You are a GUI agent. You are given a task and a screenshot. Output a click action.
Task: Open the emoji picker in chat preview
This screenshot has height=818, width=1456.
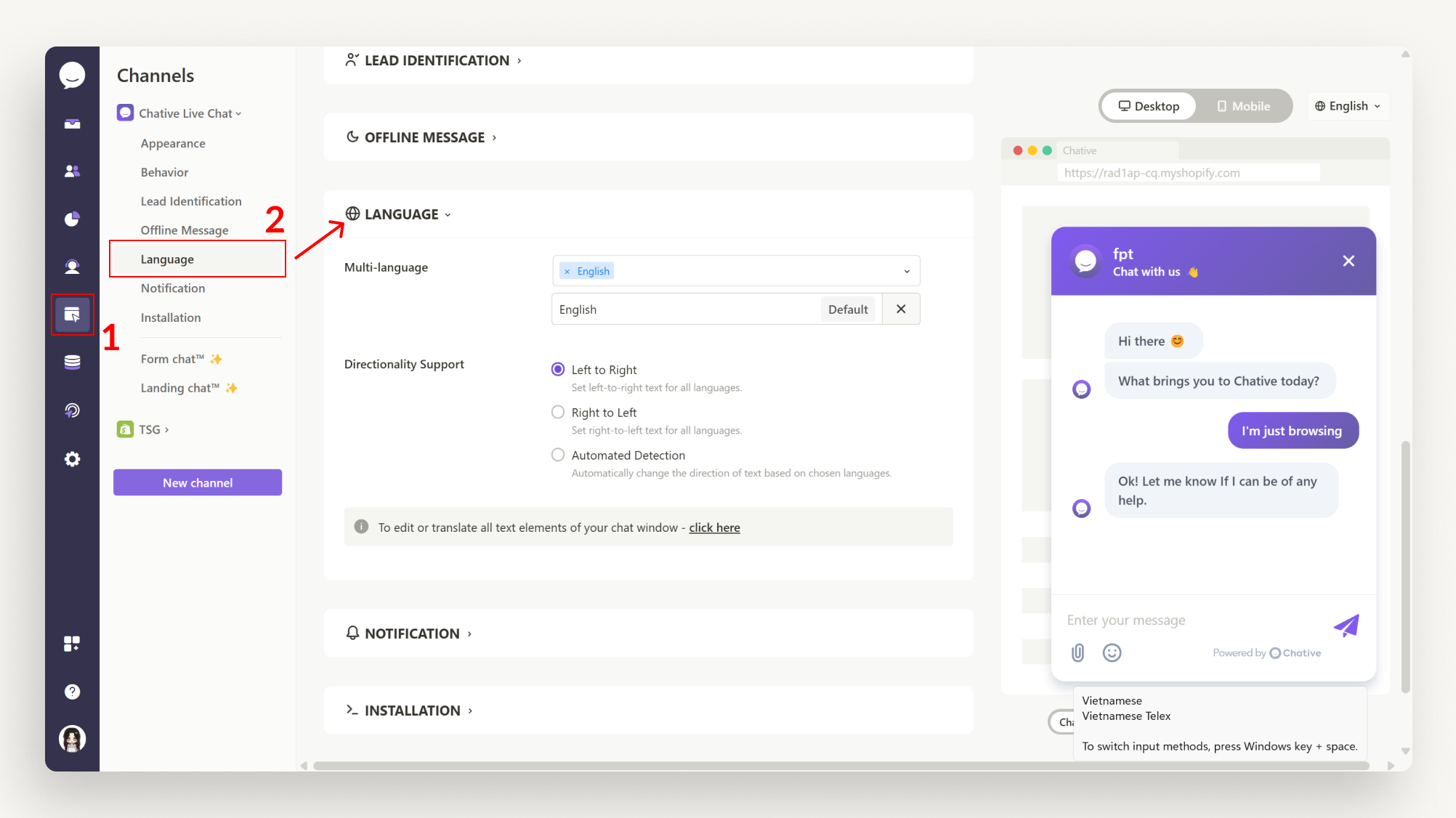click(x=1112, y=652)
